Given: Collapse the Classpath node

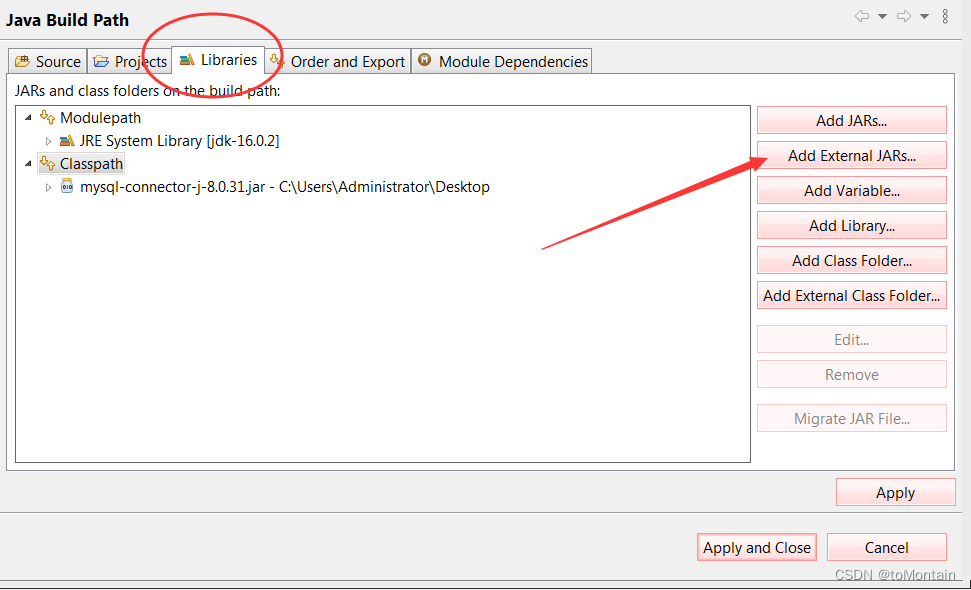Looking at the screenshot, I should [28, 164].
